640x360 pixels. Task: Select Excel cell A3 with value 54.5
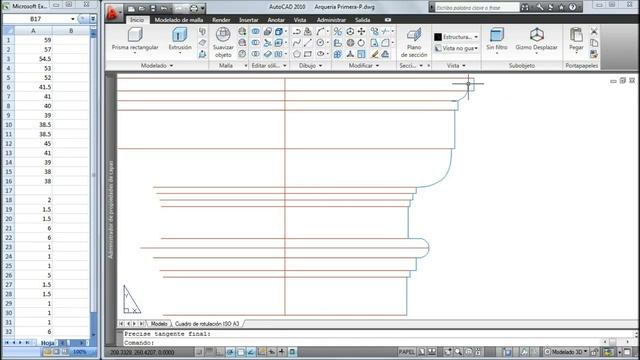(33, 59)
